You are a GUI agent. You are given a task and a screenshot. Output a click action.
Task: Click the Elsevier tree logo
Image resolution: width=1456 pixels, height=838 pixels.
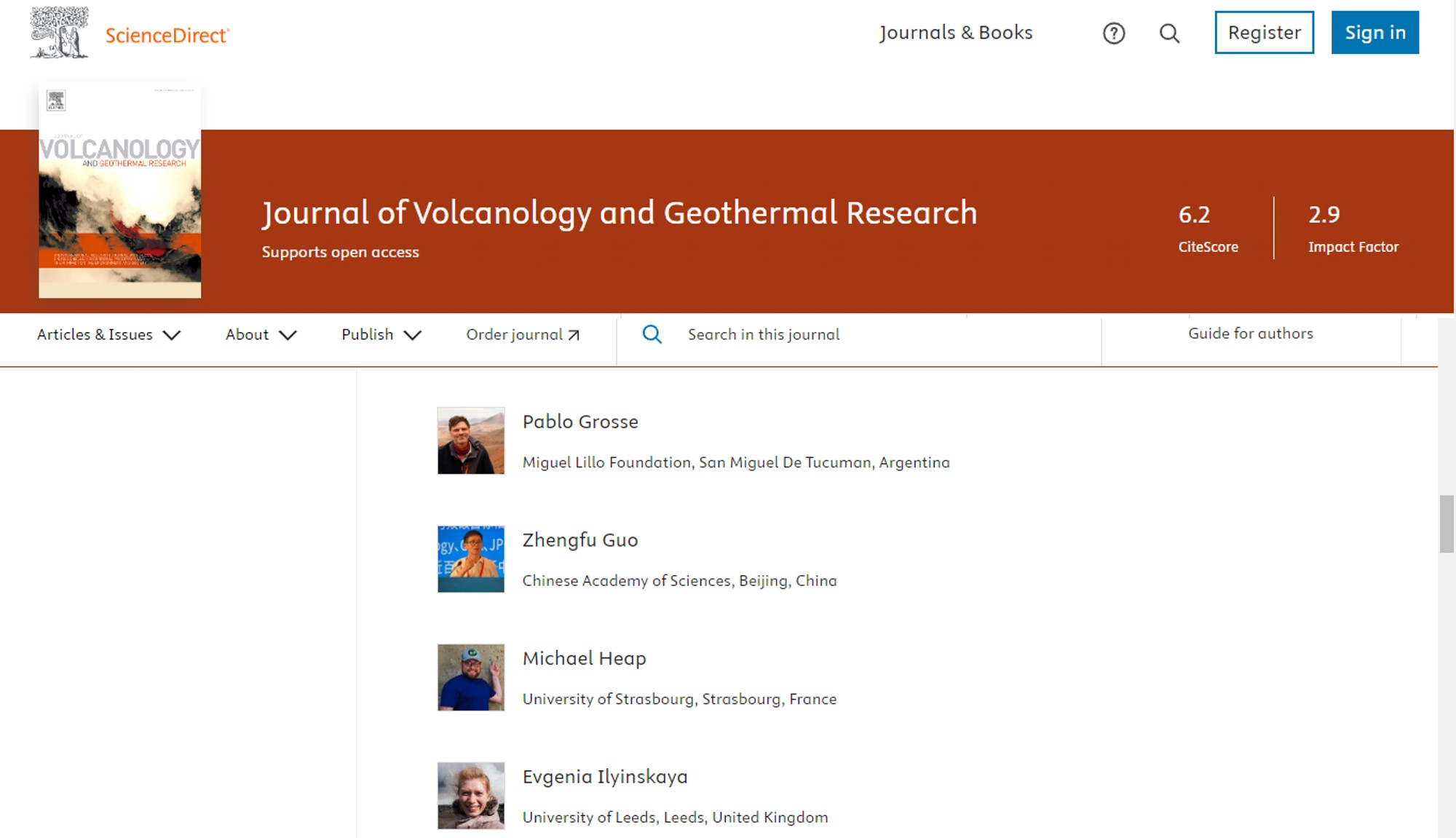59,33
